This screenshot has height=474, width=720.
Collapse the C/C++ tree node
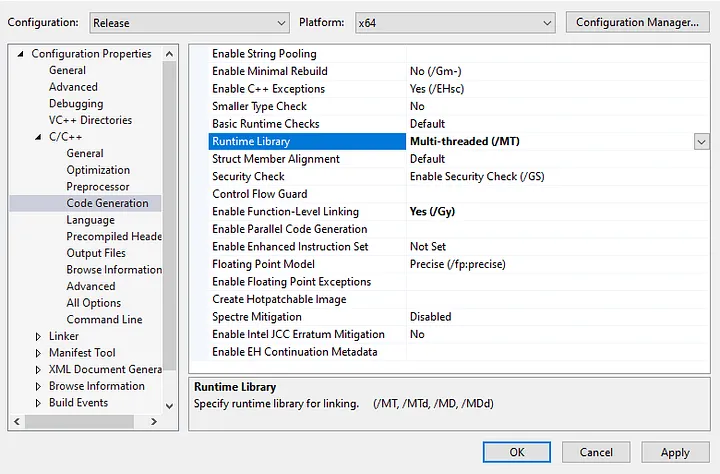[x=38, y=137]
